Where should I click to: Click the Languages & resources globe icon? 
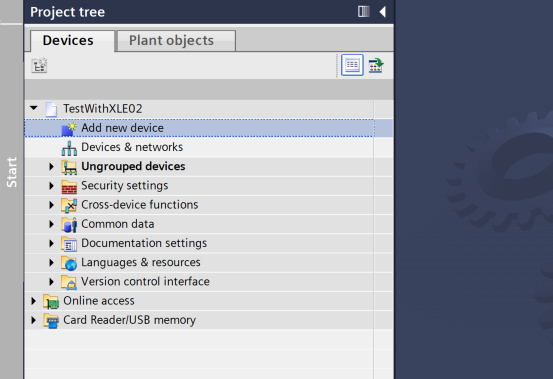pos(69,263)
